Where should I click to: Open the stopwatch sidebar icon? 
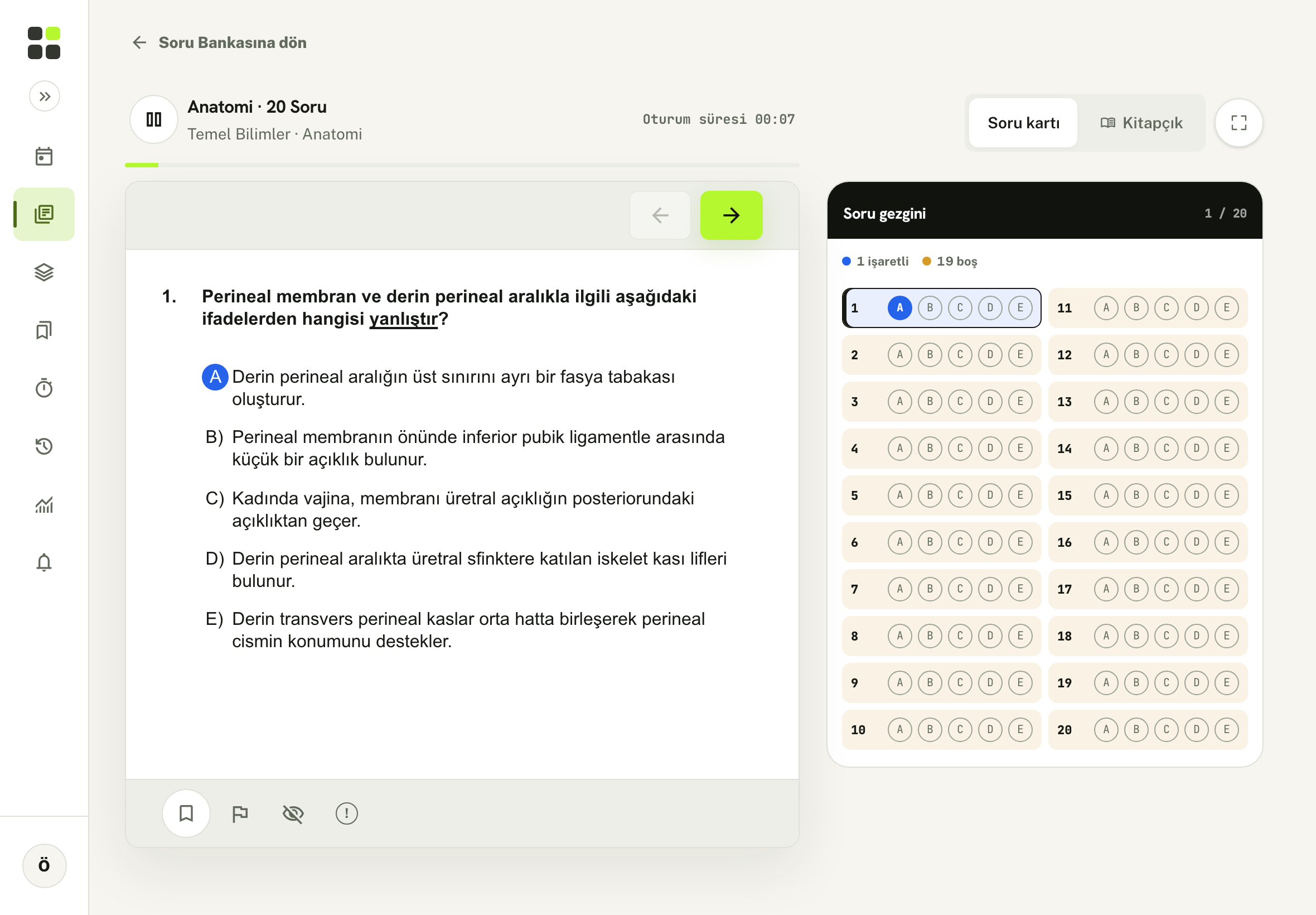coord(44,388)
